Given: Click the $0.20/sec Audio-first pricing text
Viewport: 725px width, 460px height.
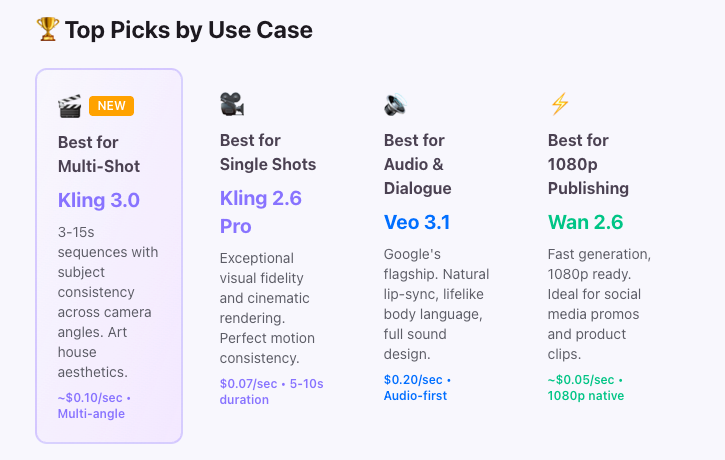Looking at the screenshot, I should 418,388.
